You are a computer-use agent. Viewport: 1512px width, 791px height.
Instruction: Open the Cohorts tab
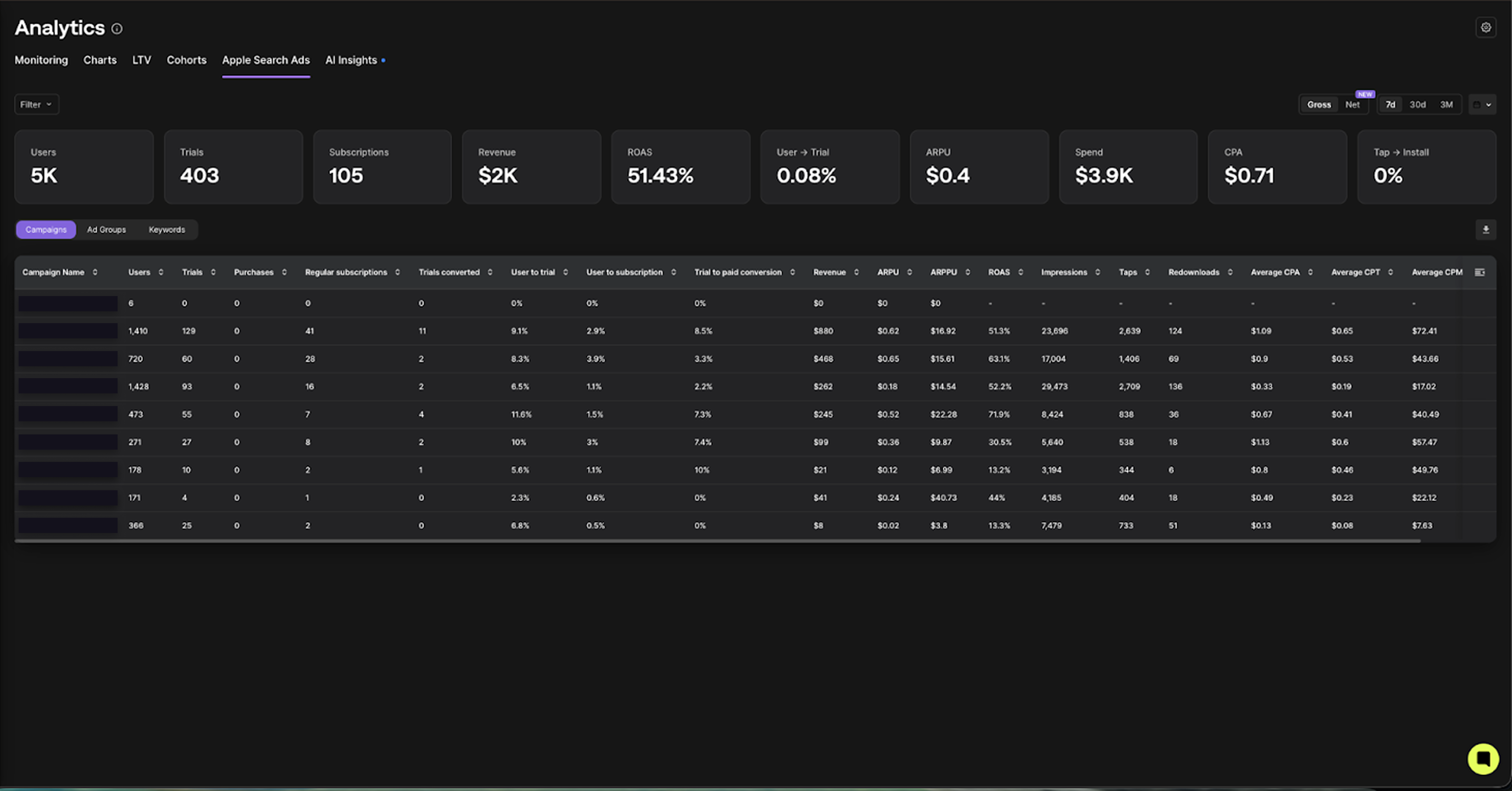186,60
